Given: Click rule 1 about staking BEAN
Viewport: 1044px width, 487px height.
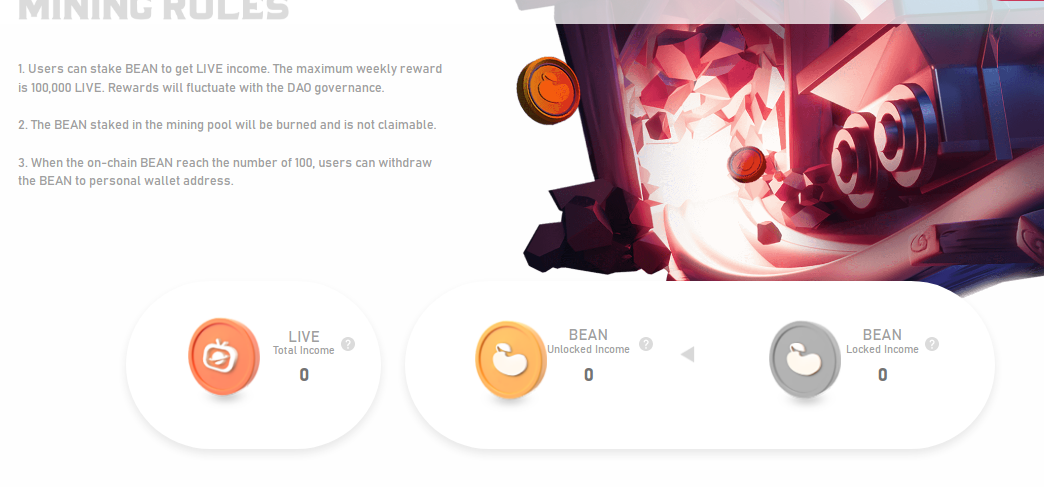Looking at the screenshot, I should (x=230, y=78).
